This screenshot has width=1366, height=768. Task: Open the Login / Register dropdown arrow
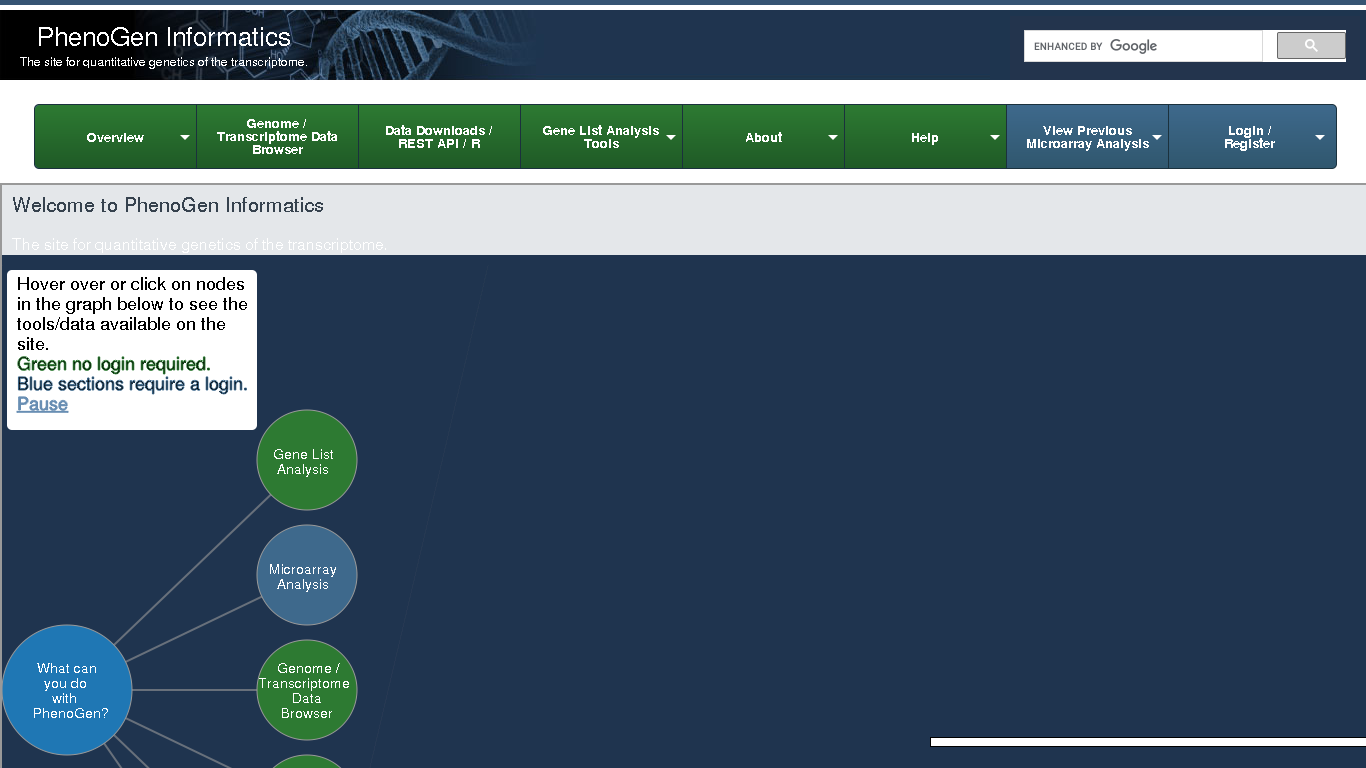1319,138
